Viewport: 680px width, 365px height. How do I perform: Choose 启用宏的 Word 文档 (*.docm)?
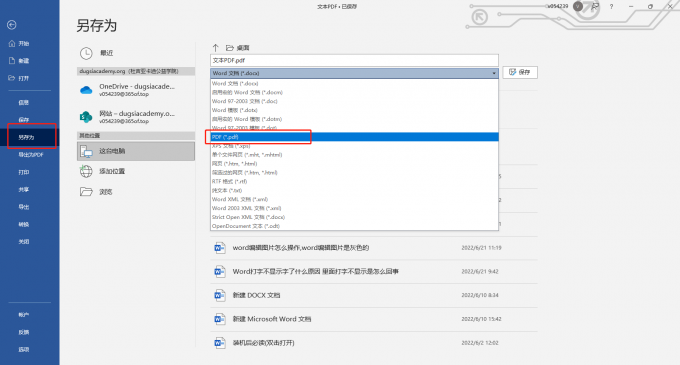[x=354, y=92]
